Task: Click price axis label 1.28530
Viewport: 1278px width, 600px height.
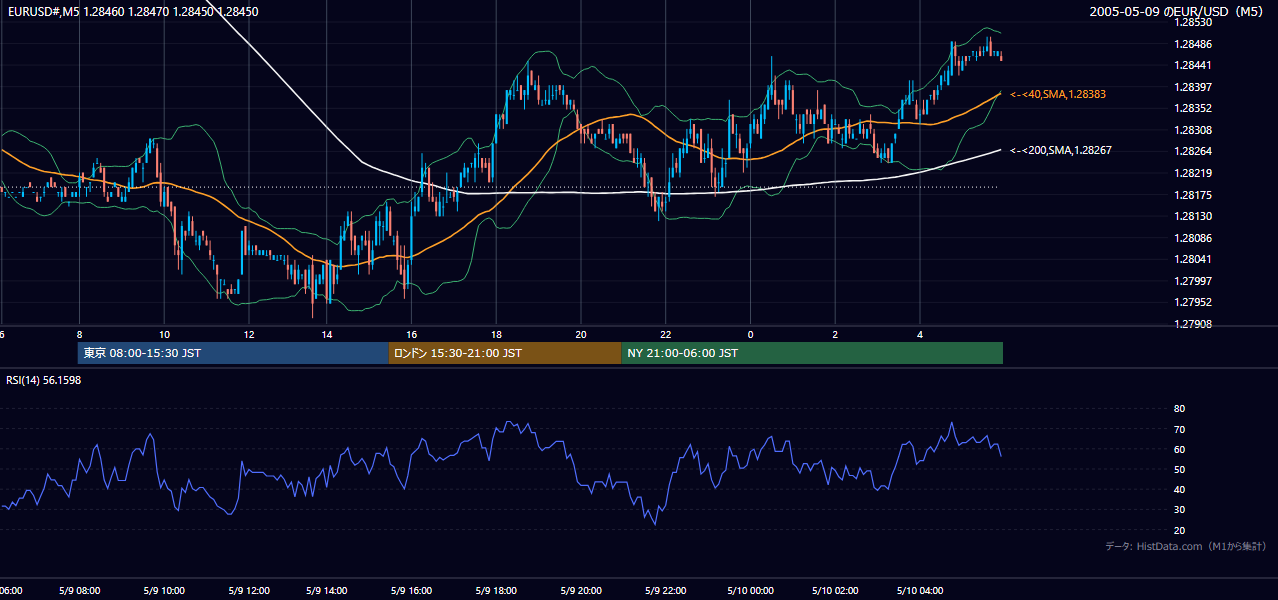Action: click(x=1192, y=22)
